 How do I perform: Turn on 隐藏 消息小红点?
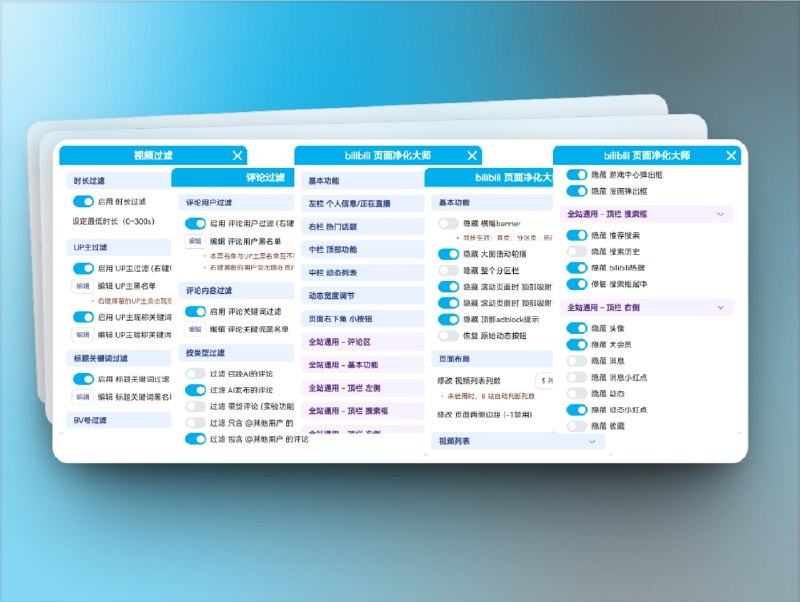(x=574, y=375)
